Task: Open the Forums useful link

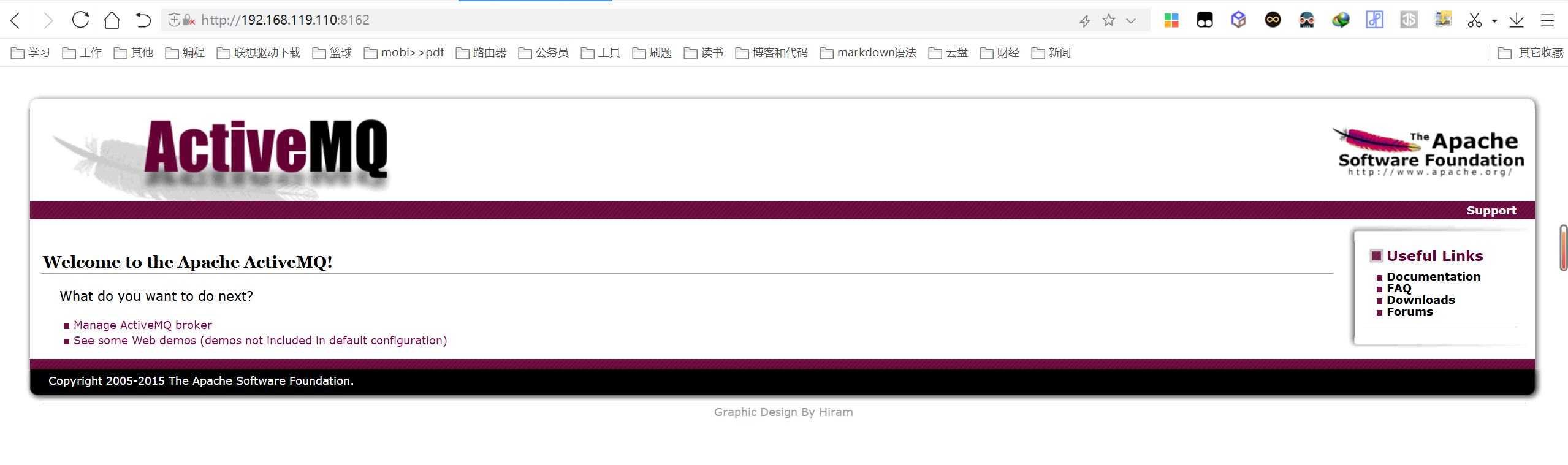Action: pos(1410,311)
